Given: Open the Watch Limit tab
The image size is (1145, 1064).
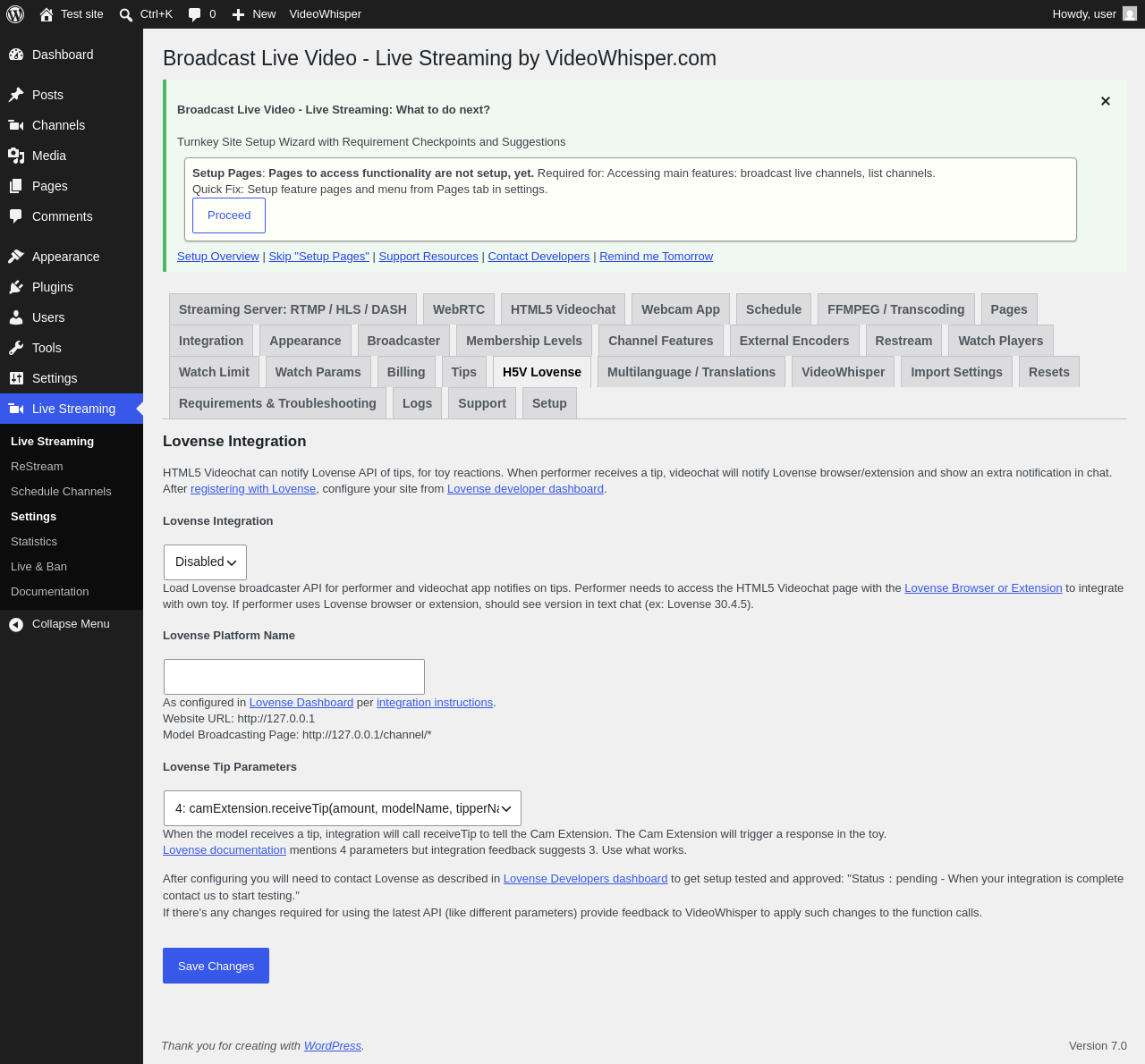Looking at the screenshot, I should [x=215, y=372].
